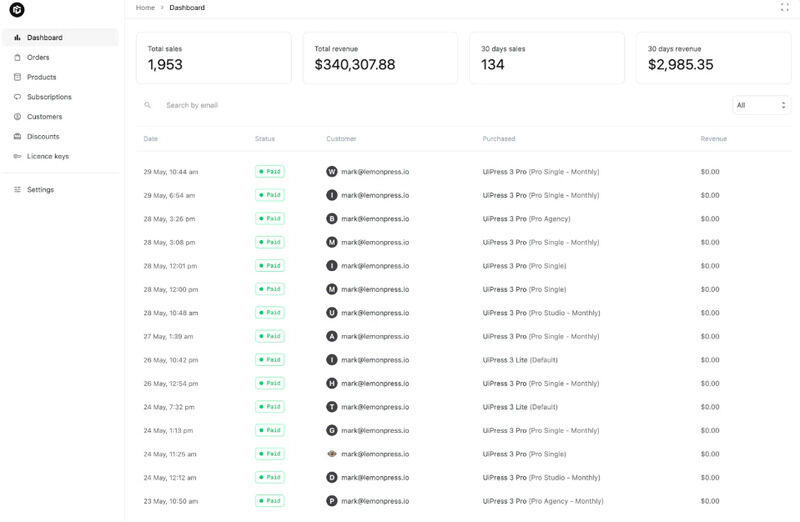Click the Licence keys key icon
This screenshot has width=800, height=522.
pyautogui.click(x=17, y=156)
